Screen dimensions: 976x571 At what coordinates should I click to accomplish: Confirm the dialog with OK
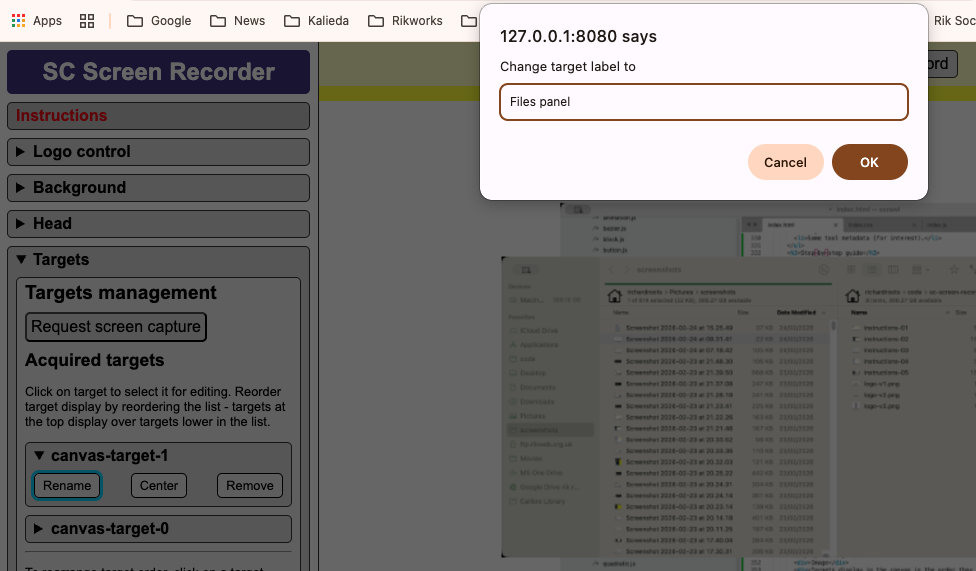click(x=870, y=162)
